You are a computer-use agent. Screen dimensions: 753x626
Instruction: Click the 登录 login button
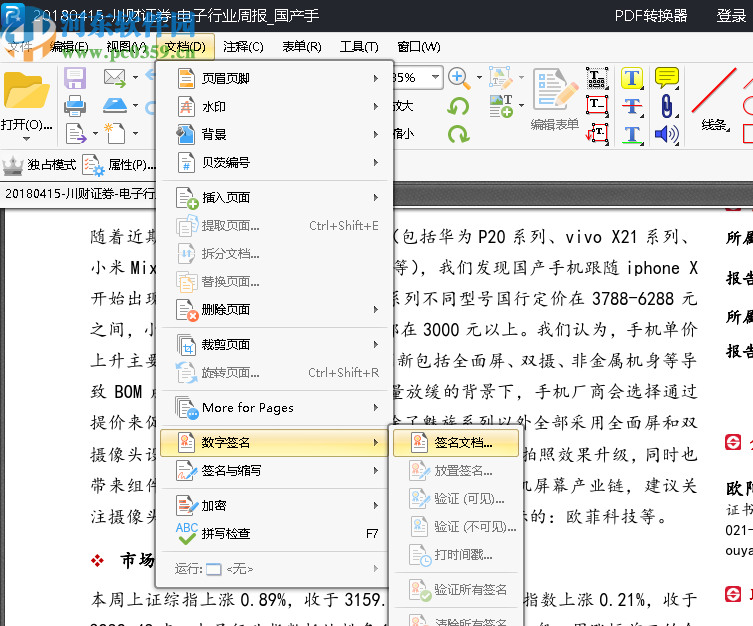731,16
